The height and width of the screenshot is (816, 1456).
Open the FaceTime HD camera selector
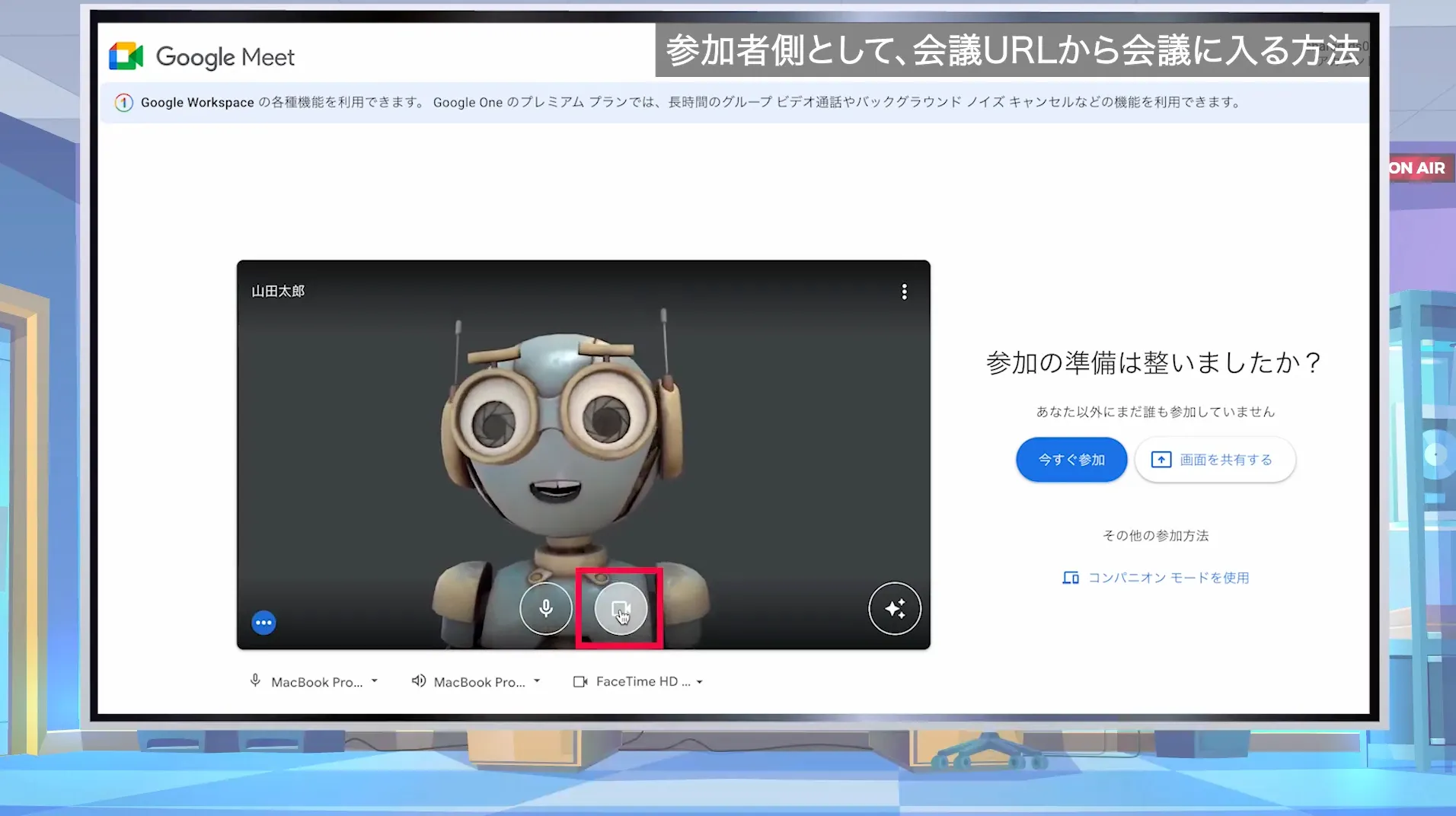point(638,681)
